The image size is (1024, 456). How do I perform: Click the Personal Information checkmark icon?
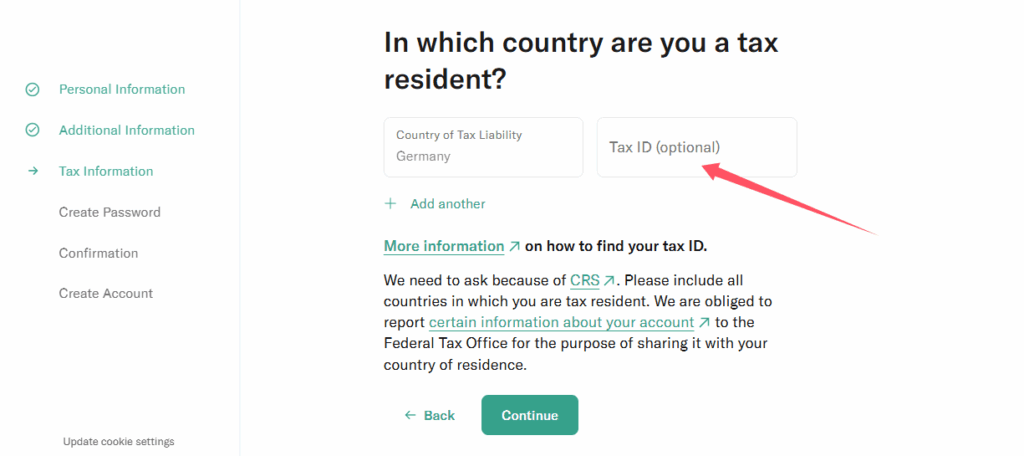pos(32,90)
